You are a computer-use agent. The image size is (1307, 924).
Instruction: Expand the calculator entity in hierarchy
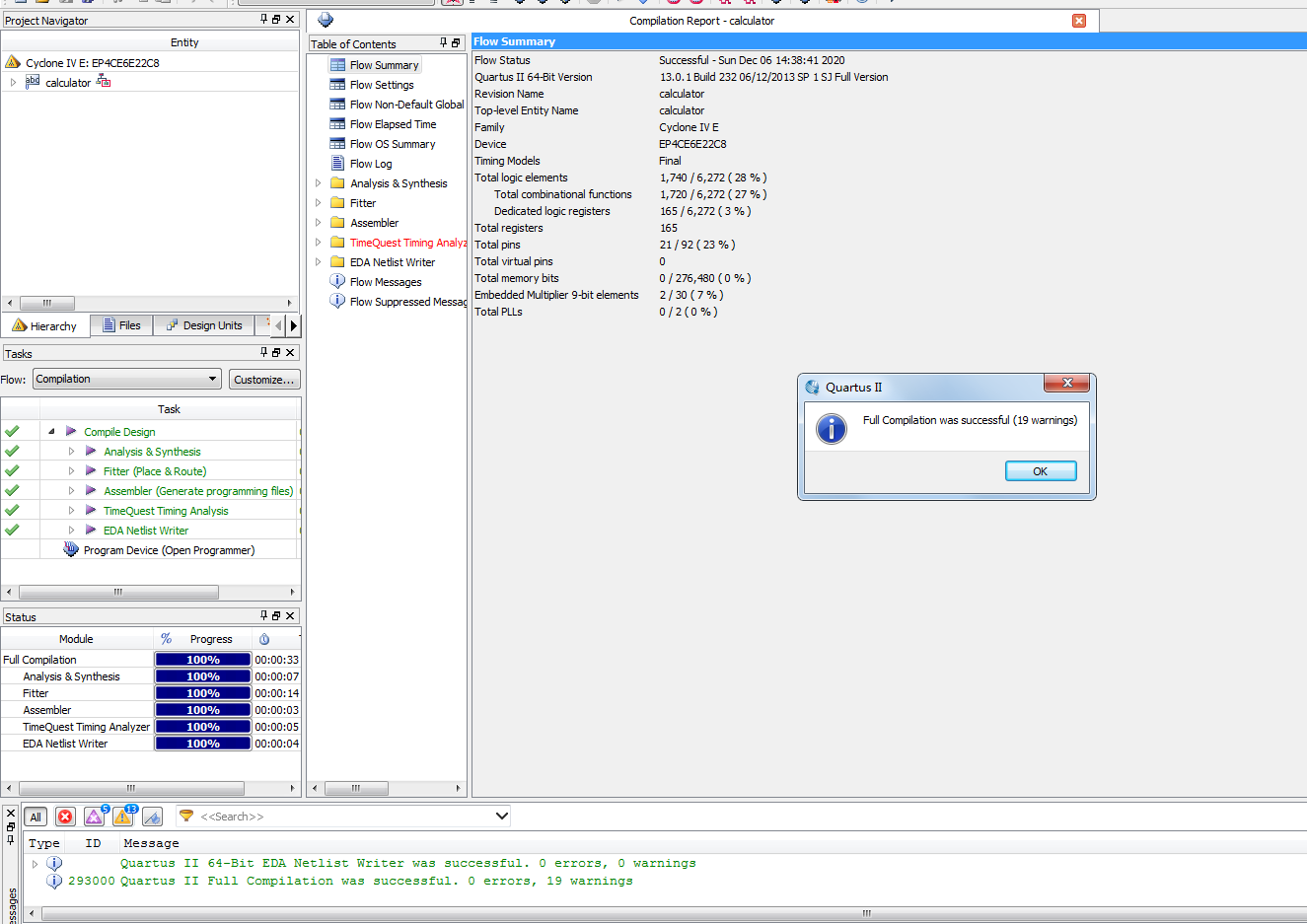pos(13,83)
